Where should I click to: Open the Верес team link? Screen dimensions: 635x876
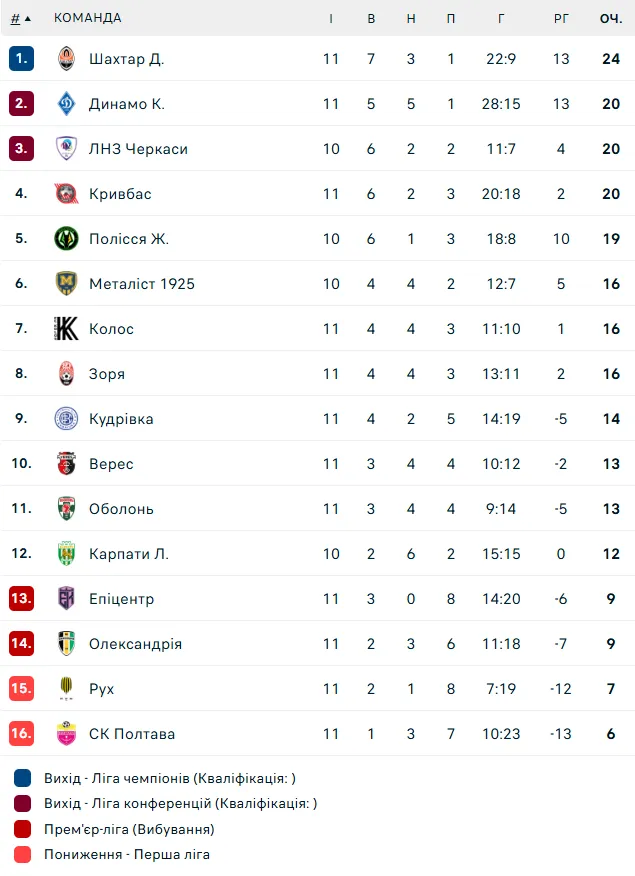111,464
